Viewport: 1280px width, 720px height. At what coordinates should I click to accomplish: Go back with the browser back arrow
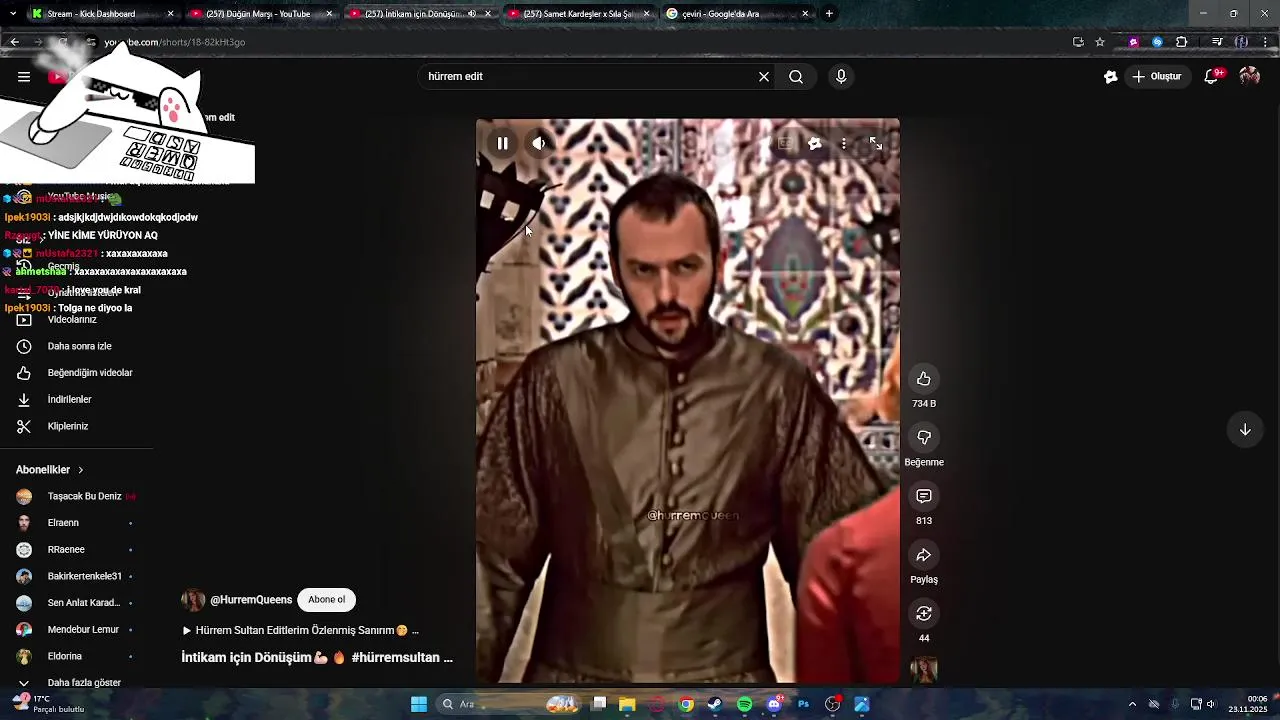pos(14,42)
